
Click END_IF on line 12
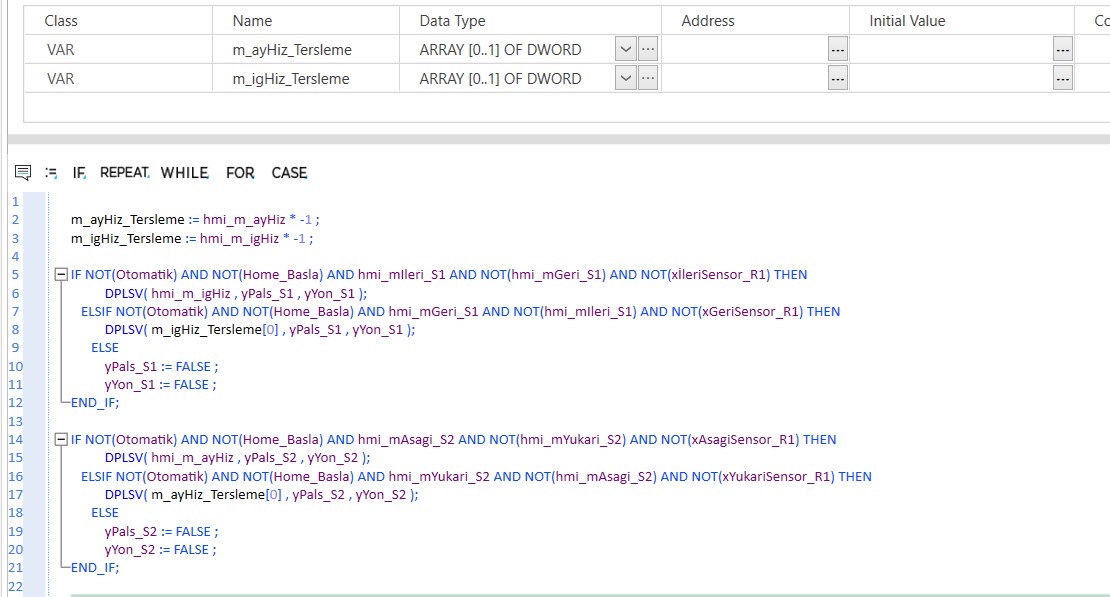pyautogui.click(x=95, y=403)
